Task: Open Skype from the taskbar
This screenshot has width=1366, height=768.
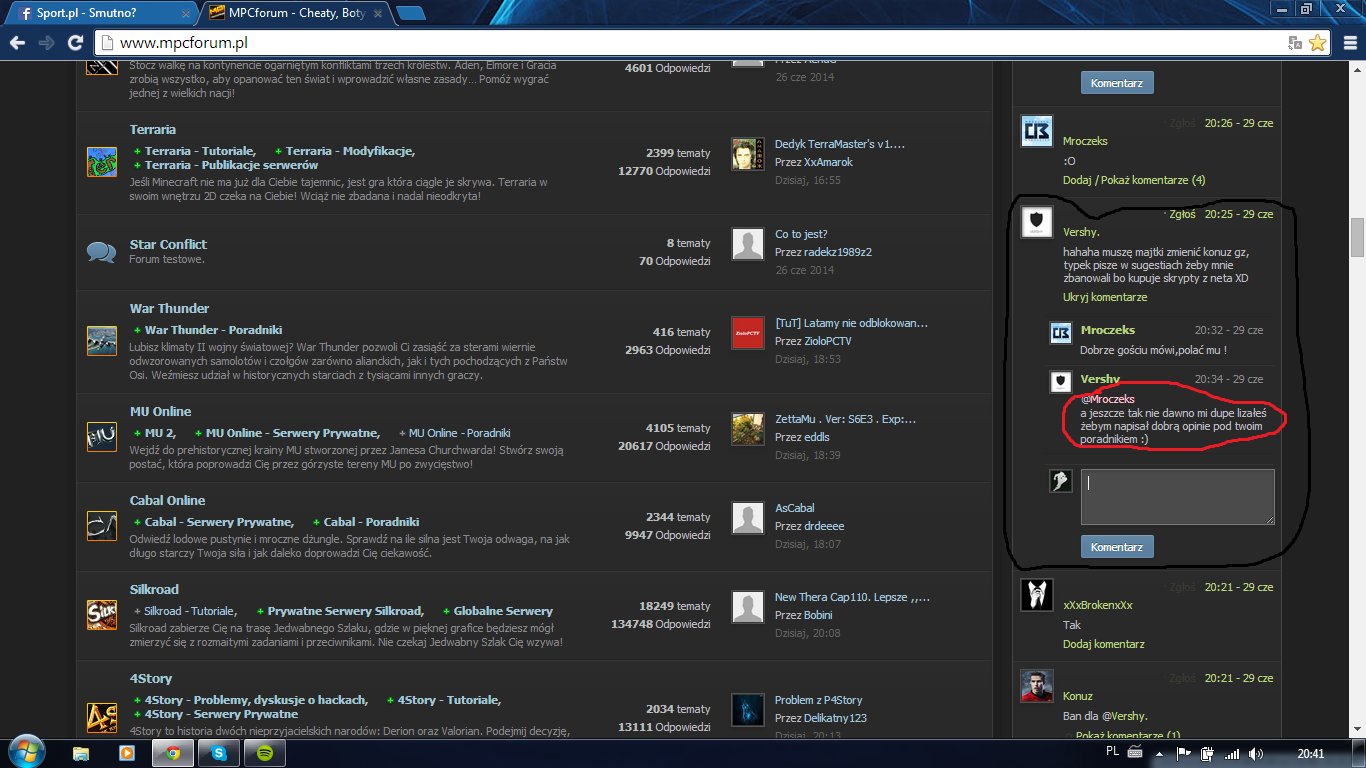Action: click(220, 753)
